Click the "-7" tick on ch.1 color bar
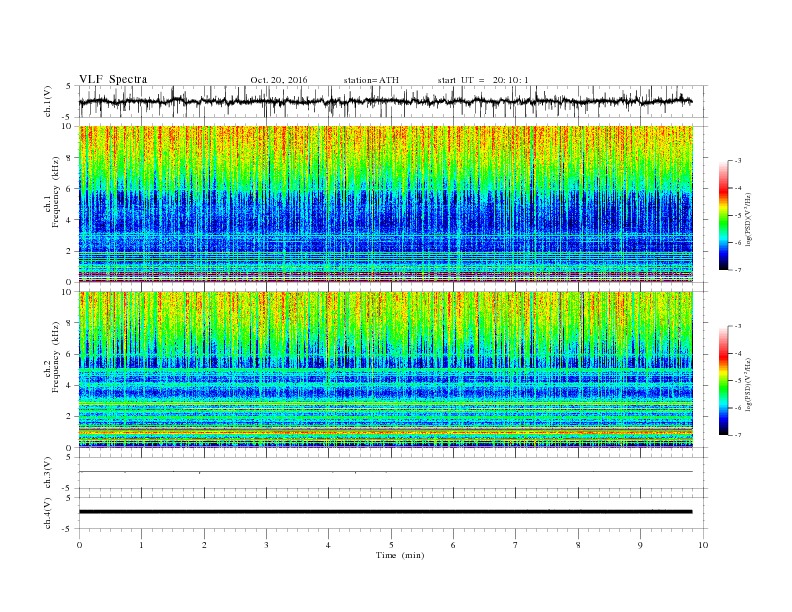The height and width of the screenshot is (612, 792). pyautogui.click(x=738, y=270)
